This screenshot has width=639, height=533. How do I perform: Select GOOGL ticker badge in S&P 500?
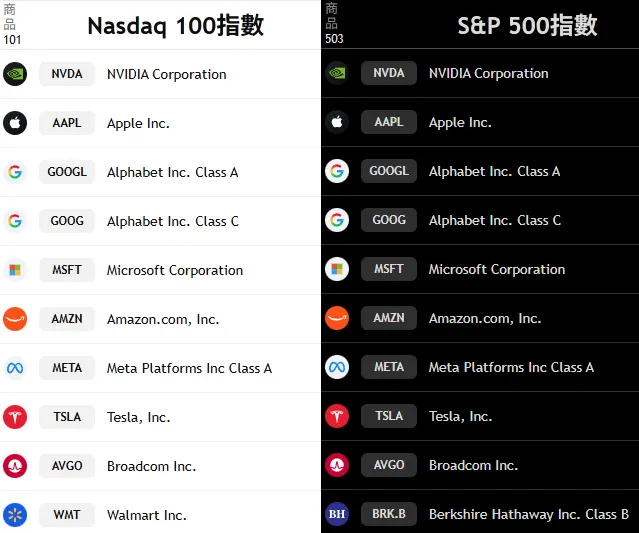click(389, 171)
